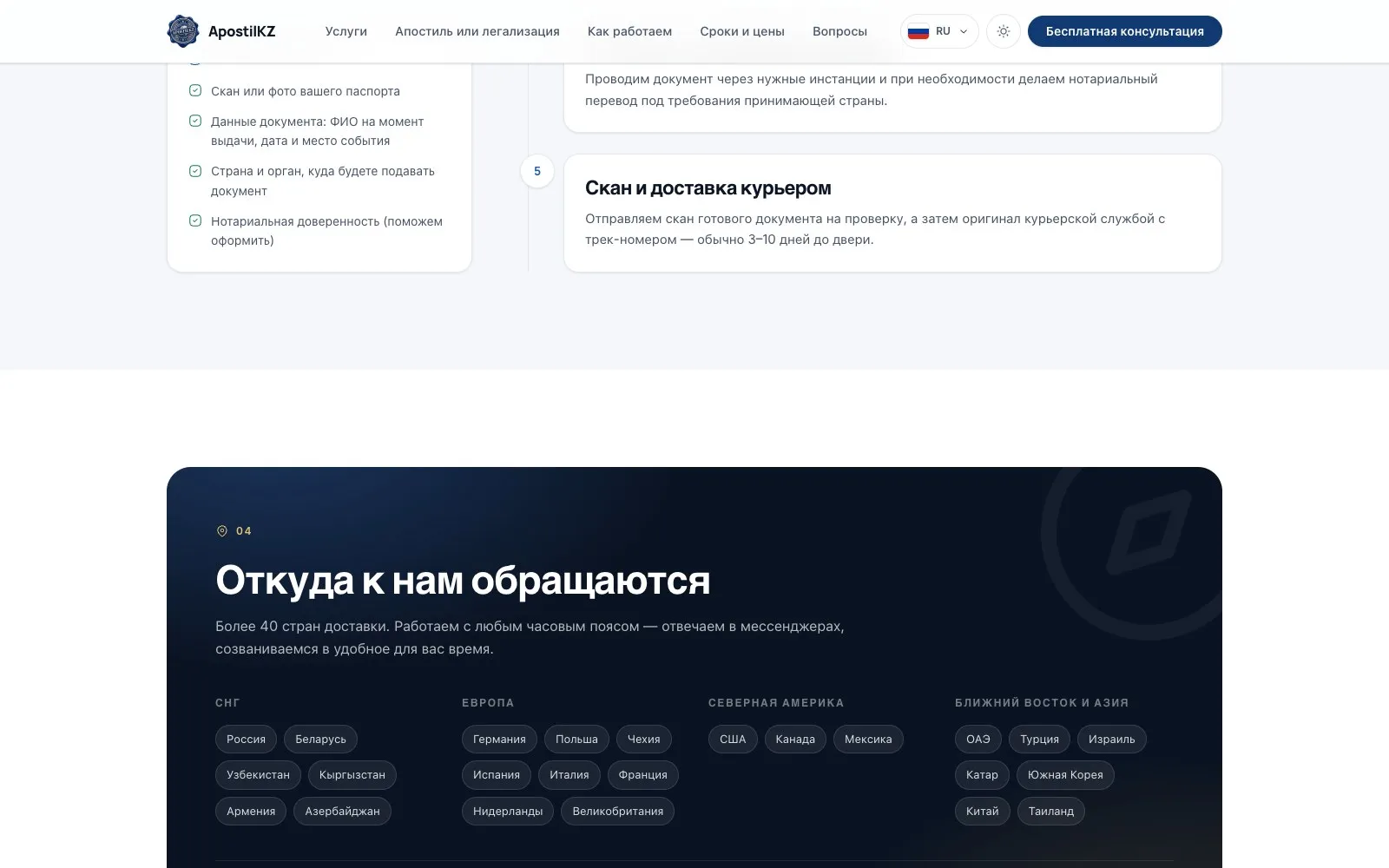Open the Как работаем nav link
The image size is (1389, 868).
click(629, 31)
